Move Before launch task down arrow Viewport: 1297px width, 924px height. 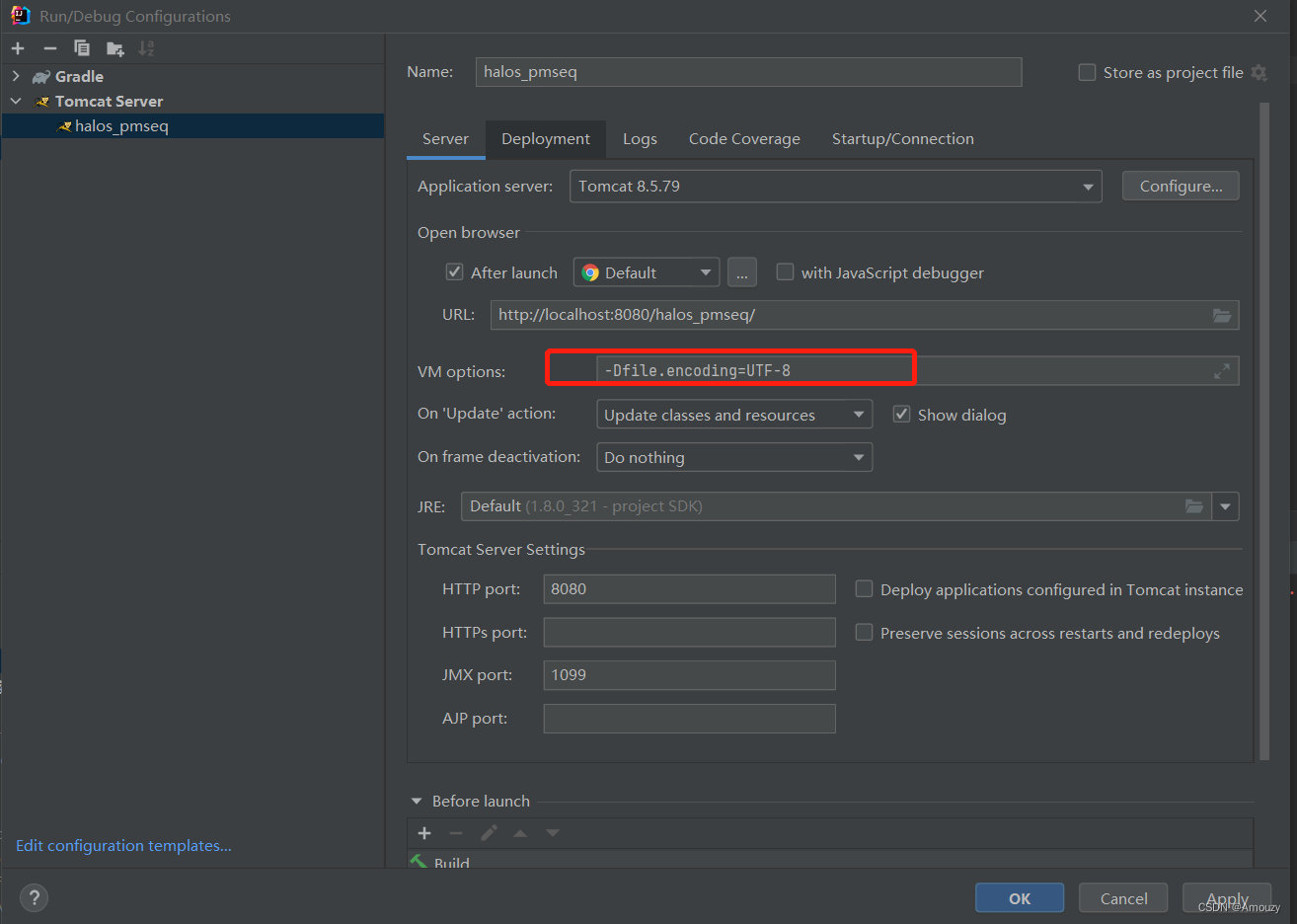[553, 833]
